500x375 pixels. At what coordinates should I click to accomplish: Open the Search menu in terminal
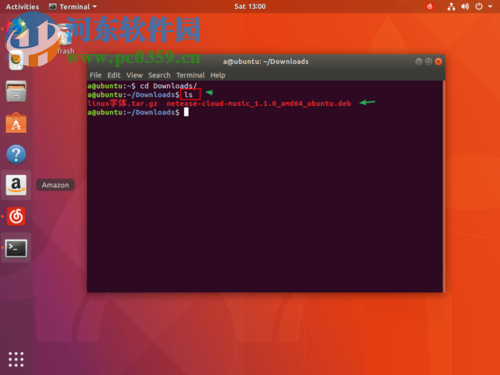[159, 75]
